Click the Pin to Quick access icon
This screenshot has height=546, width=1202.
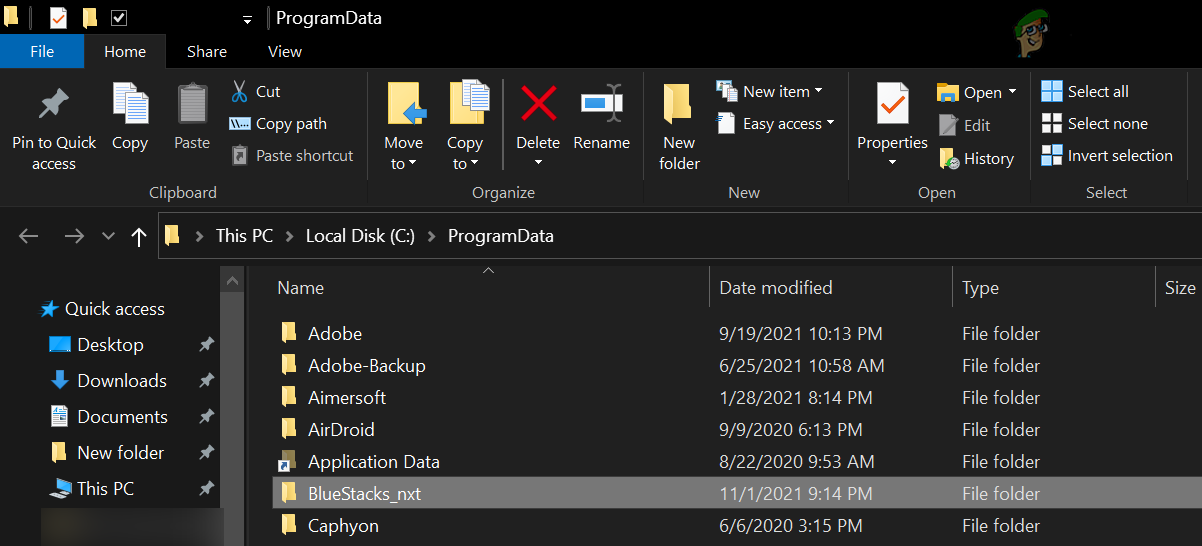tap(53, 105)
